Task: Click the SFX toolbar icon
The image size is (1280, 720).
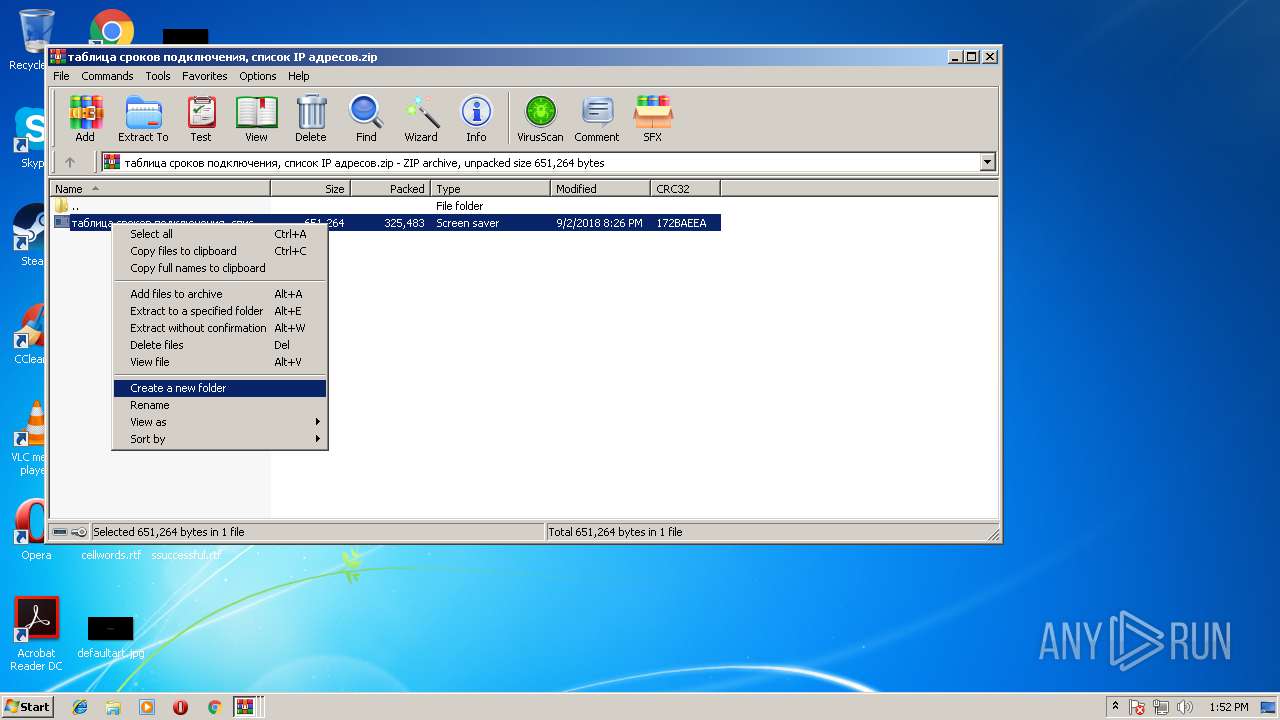Action: click(652, 119)
